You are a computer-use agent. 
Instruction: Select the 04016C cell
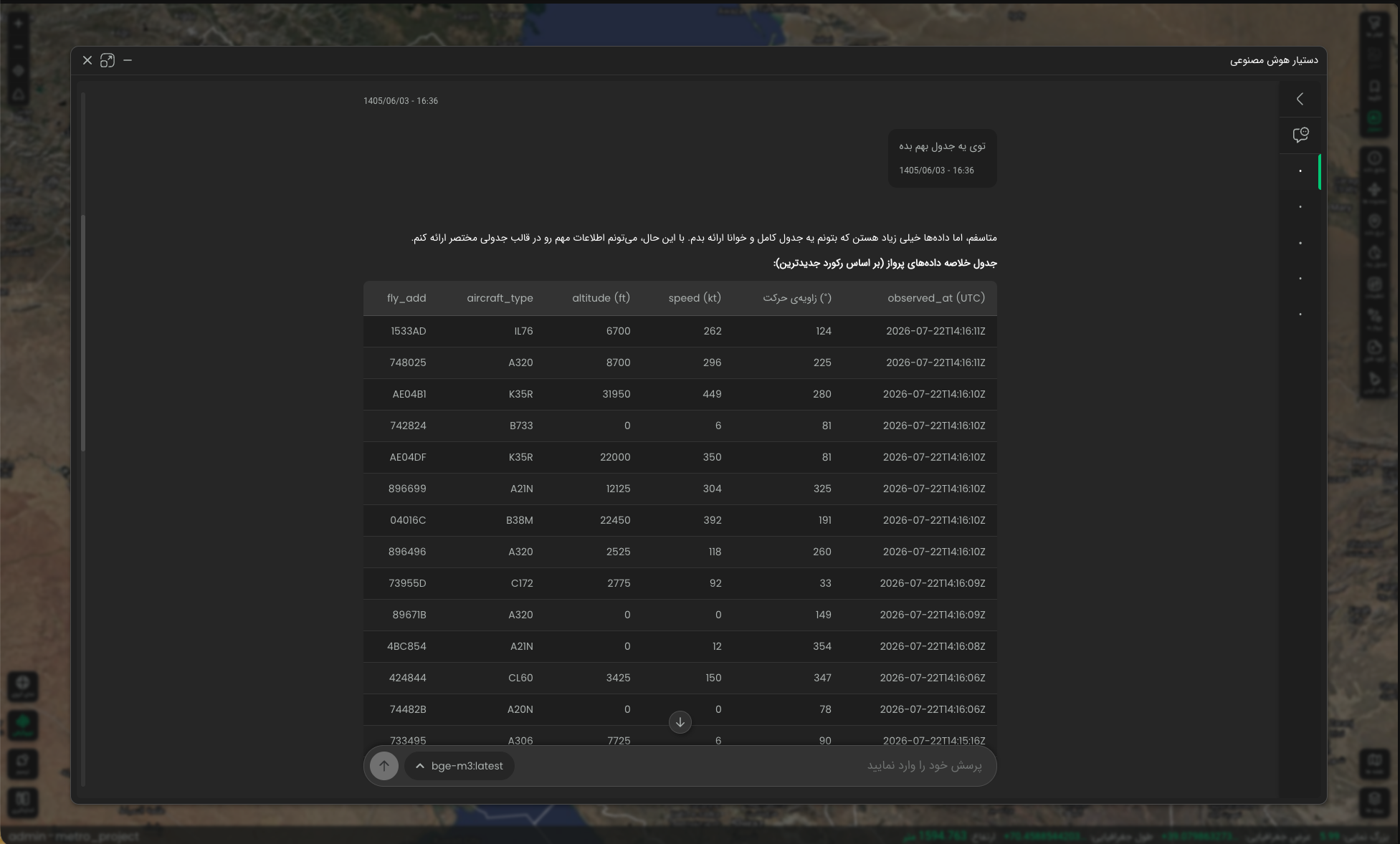408,520
